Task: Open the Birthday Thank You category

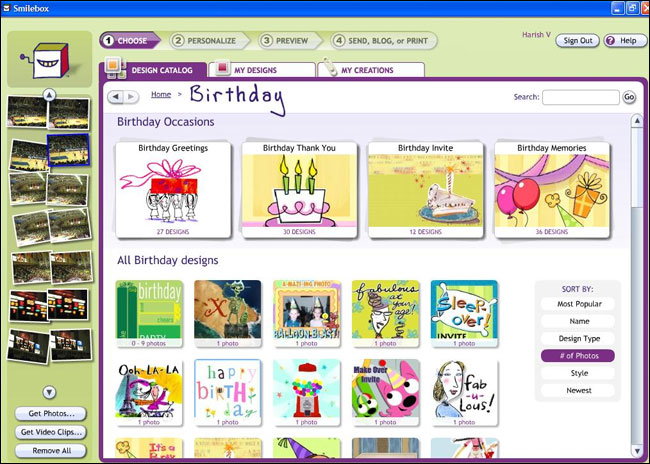Action: (299, 188)
